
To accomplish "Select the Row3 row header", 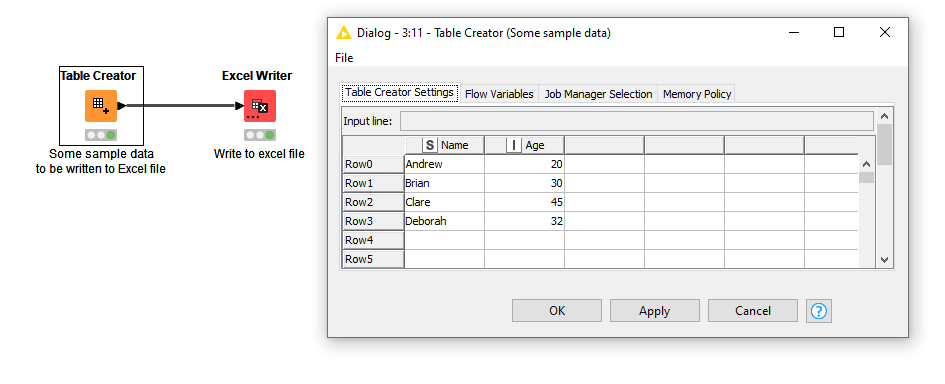I will (x=374, y=221).
